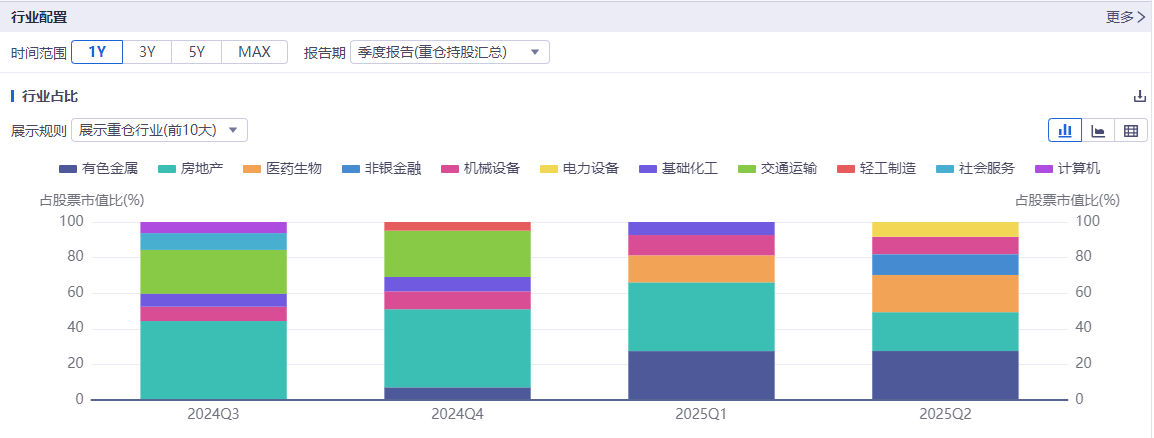Image resolution: width=1154 pixels, height=438 pixels.
Task: Click teal 房地产 segment in 2024Q4 bar
Action: click(x=458, y=348)
